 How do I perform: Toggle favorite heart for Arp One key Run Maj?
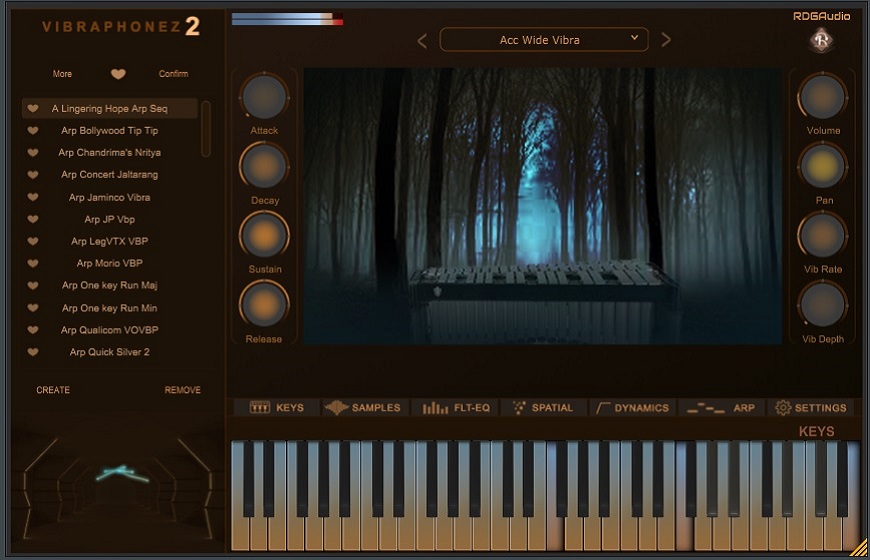pyautogui.click(x=33, y=285)
